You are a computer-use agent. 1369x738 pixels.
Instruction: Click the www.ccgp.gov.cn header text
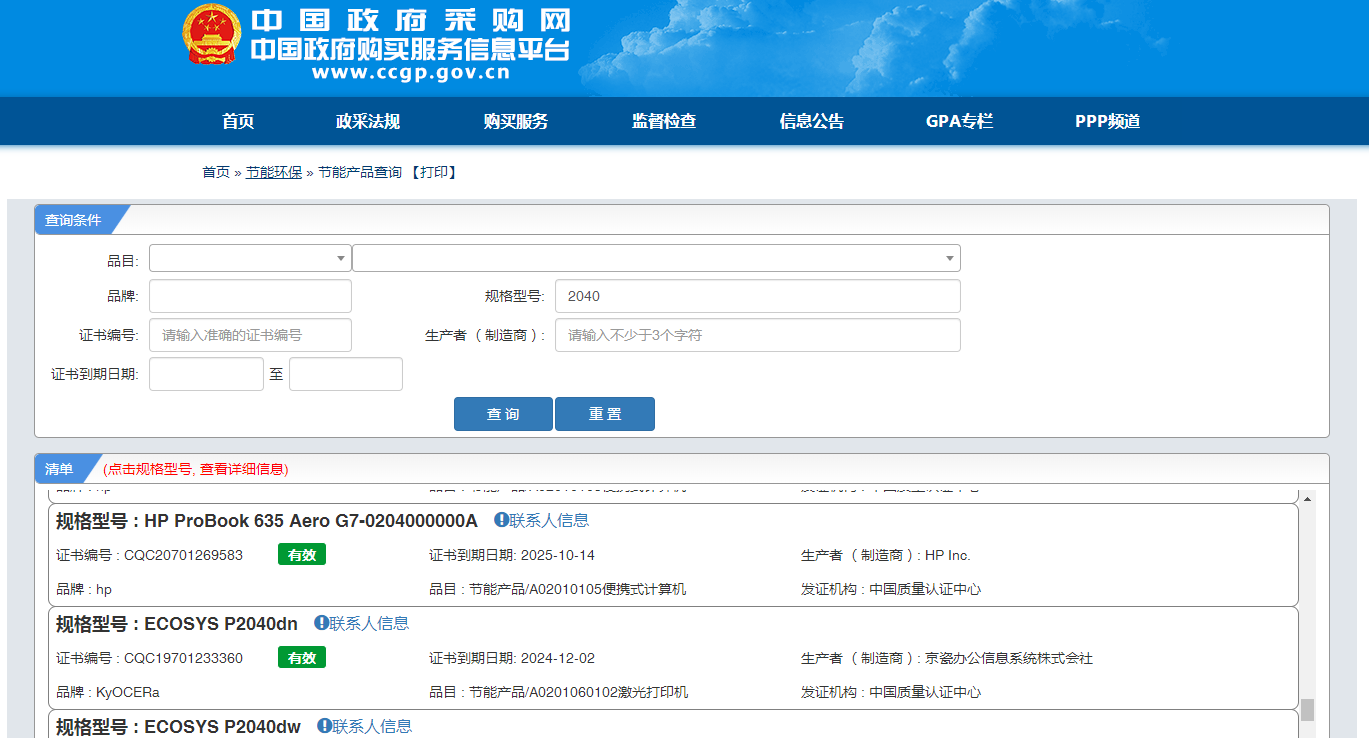coord(411,73)
